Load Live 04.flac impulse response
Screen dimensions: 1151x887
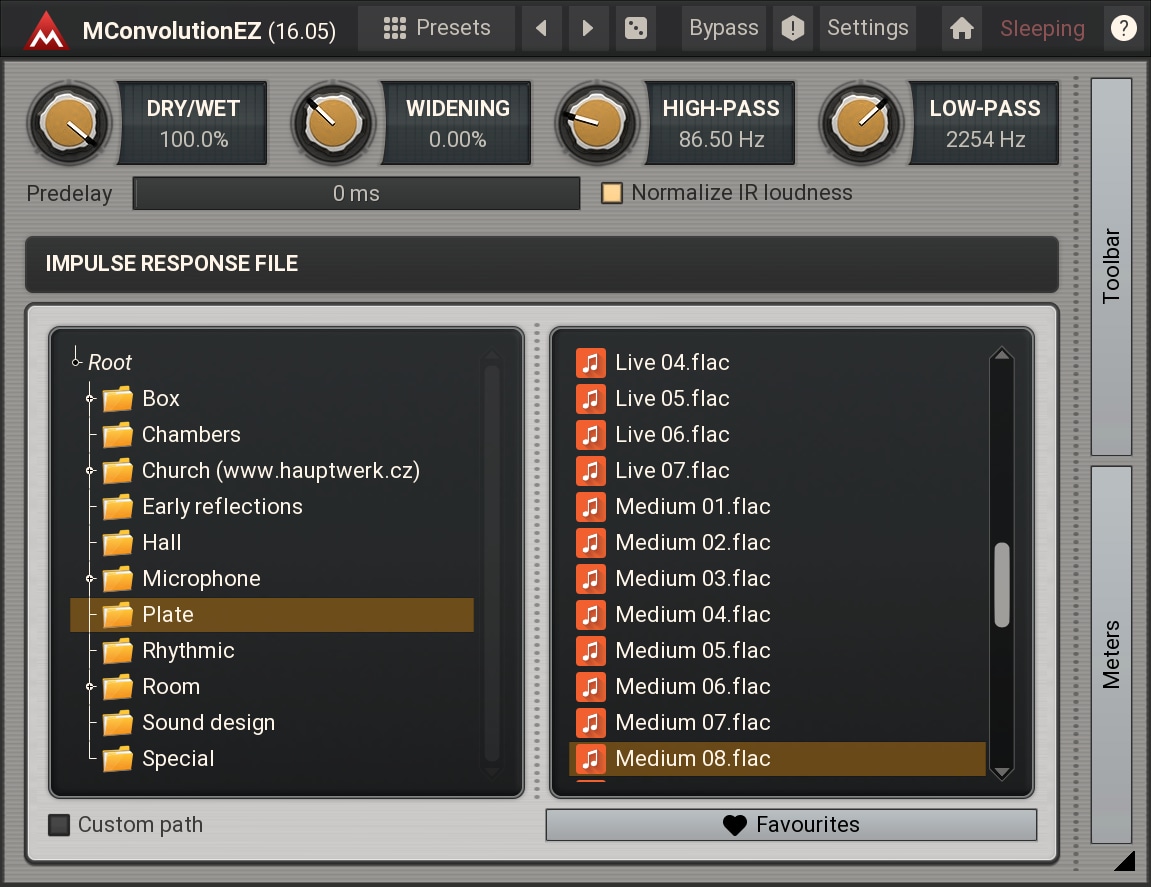click(x=777, y=363)
